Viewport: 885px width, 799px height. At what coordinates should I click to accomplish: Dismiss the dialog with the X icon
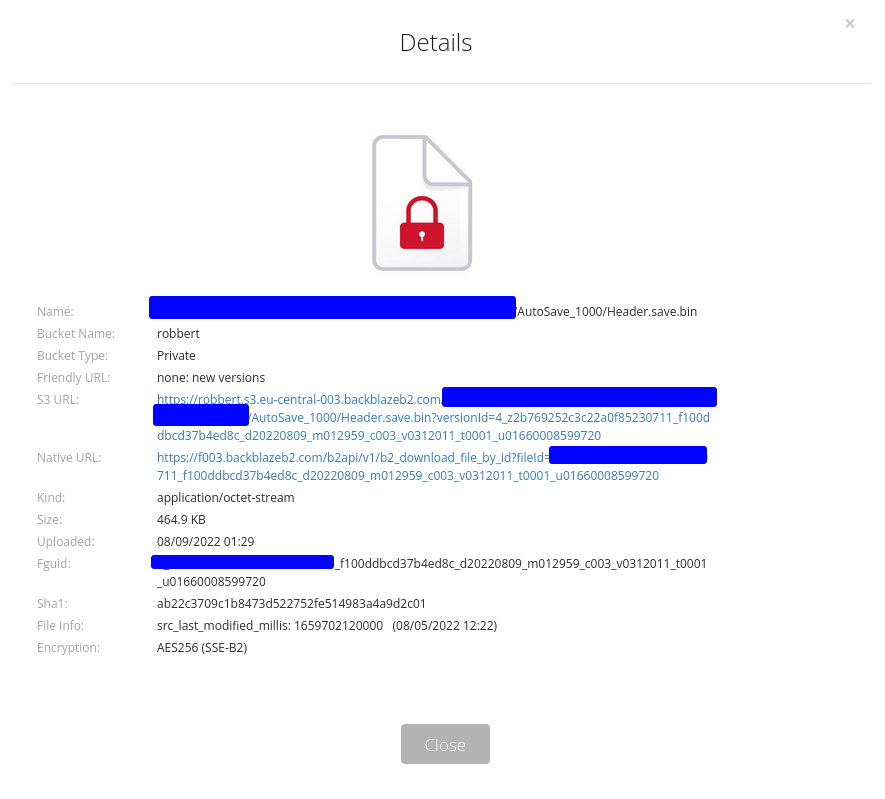click(849, 24)
